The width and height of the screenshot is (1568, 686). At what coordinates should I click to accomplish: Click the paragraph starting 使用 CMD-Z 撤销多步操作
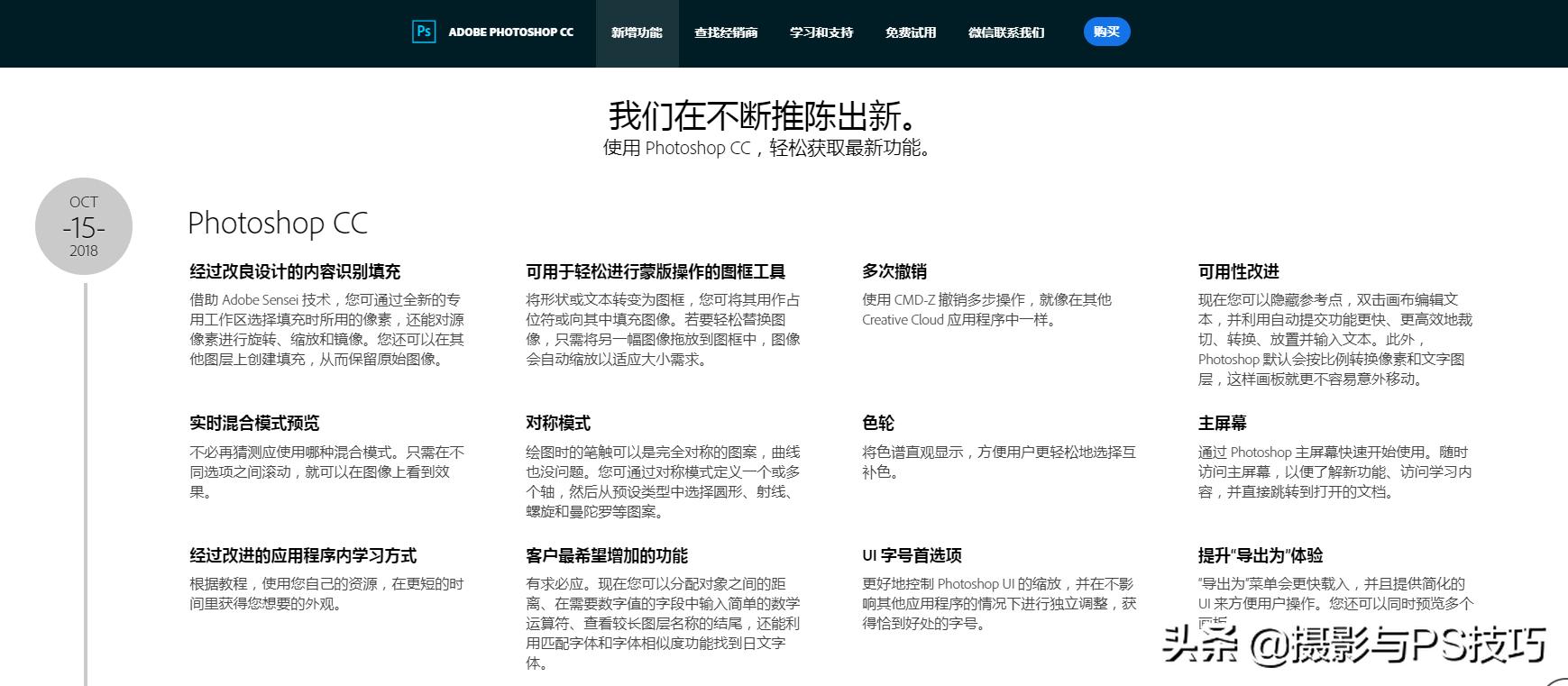click(987, 309)
